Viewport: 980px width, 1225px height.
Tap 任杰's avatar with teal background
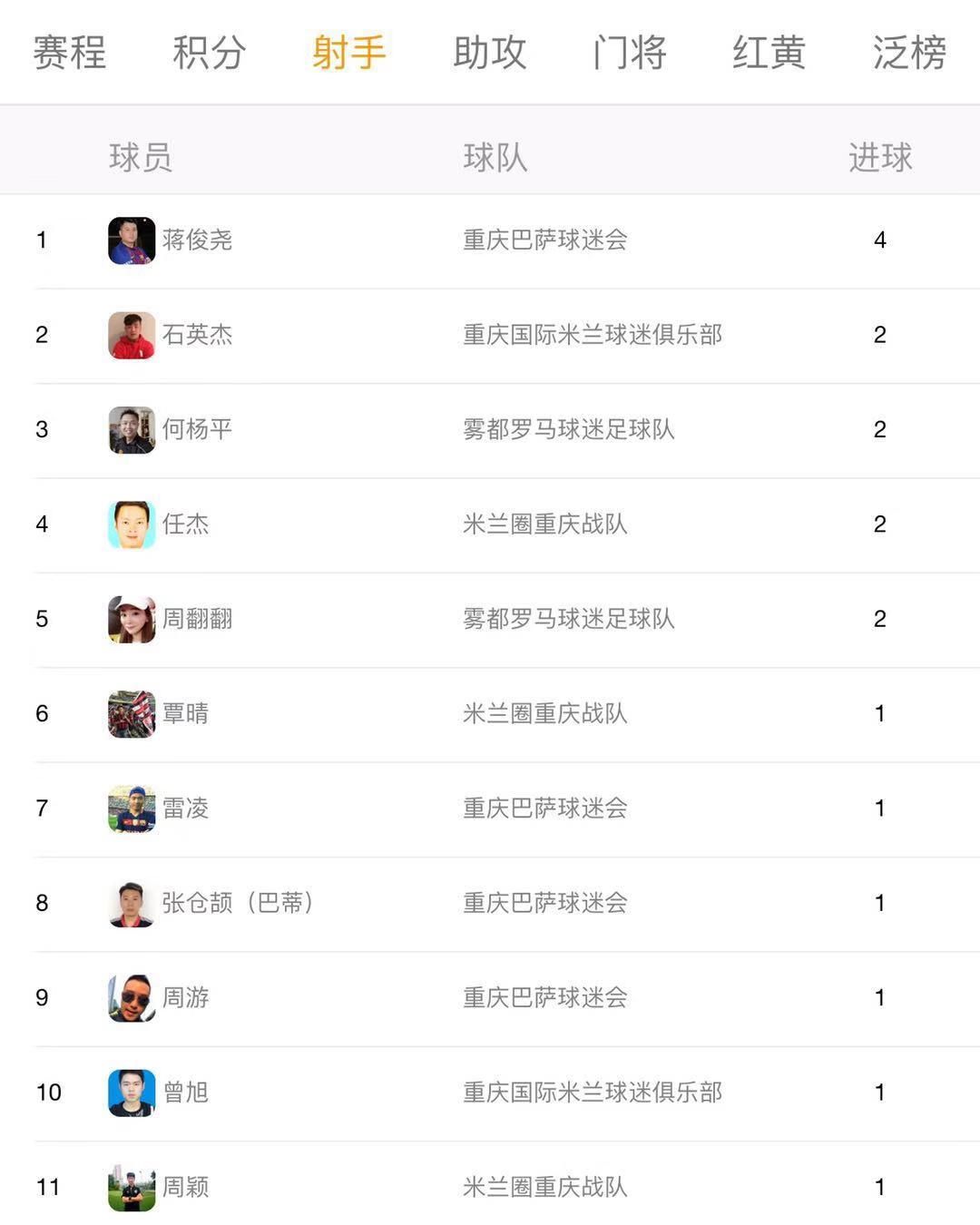132,524
